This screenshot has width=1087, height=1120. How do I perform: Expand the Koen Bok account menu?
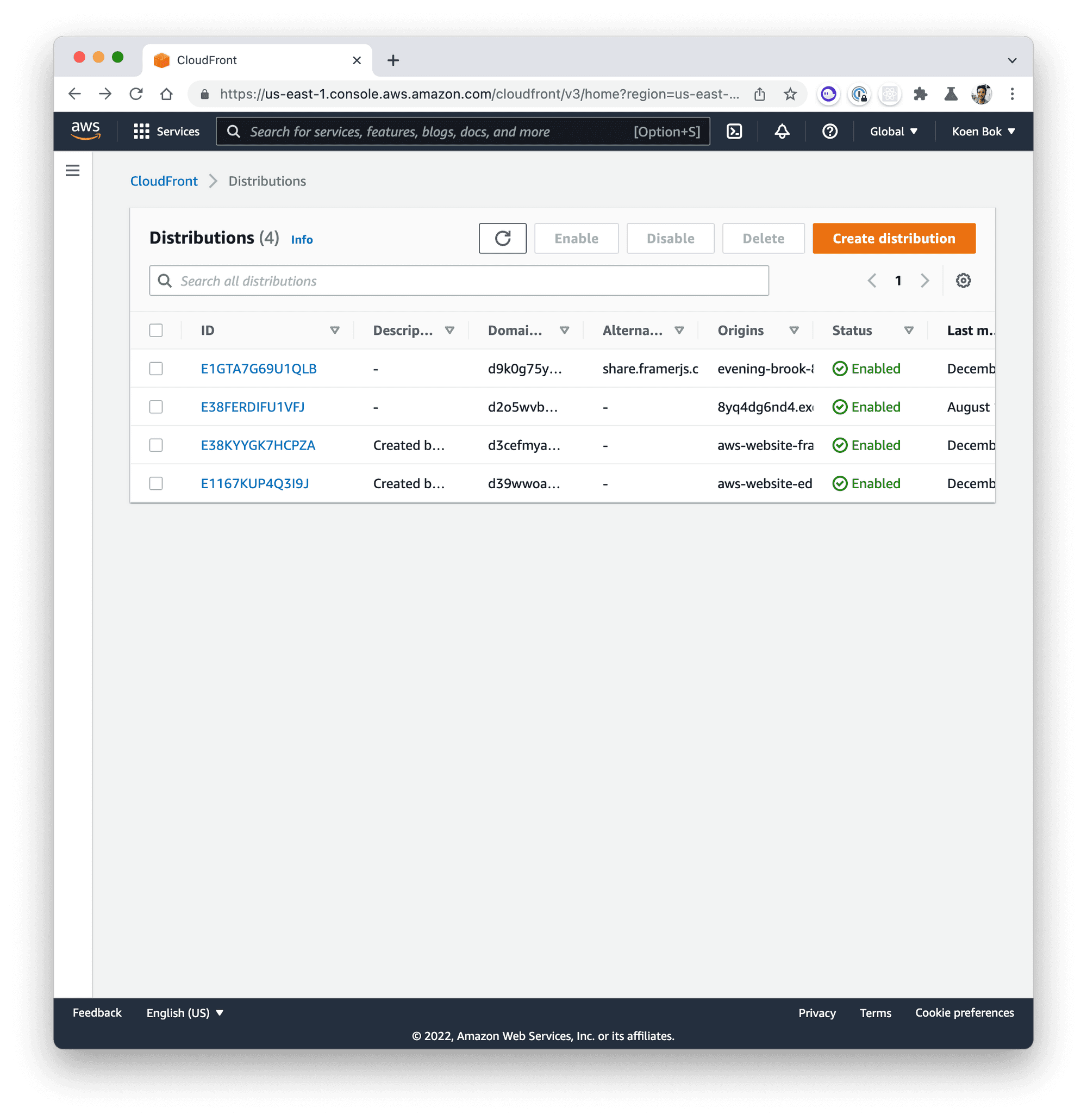pyautogui.click(x=983, y=132)
